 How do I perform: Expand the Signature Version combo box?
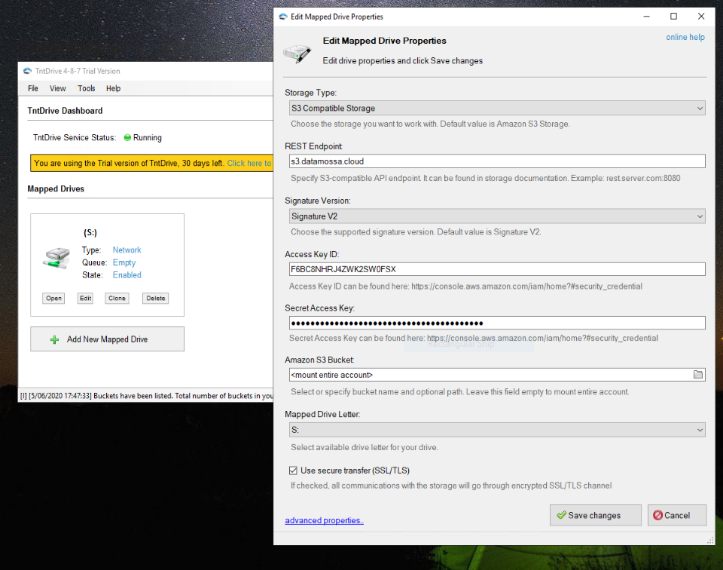pos(497,216)
